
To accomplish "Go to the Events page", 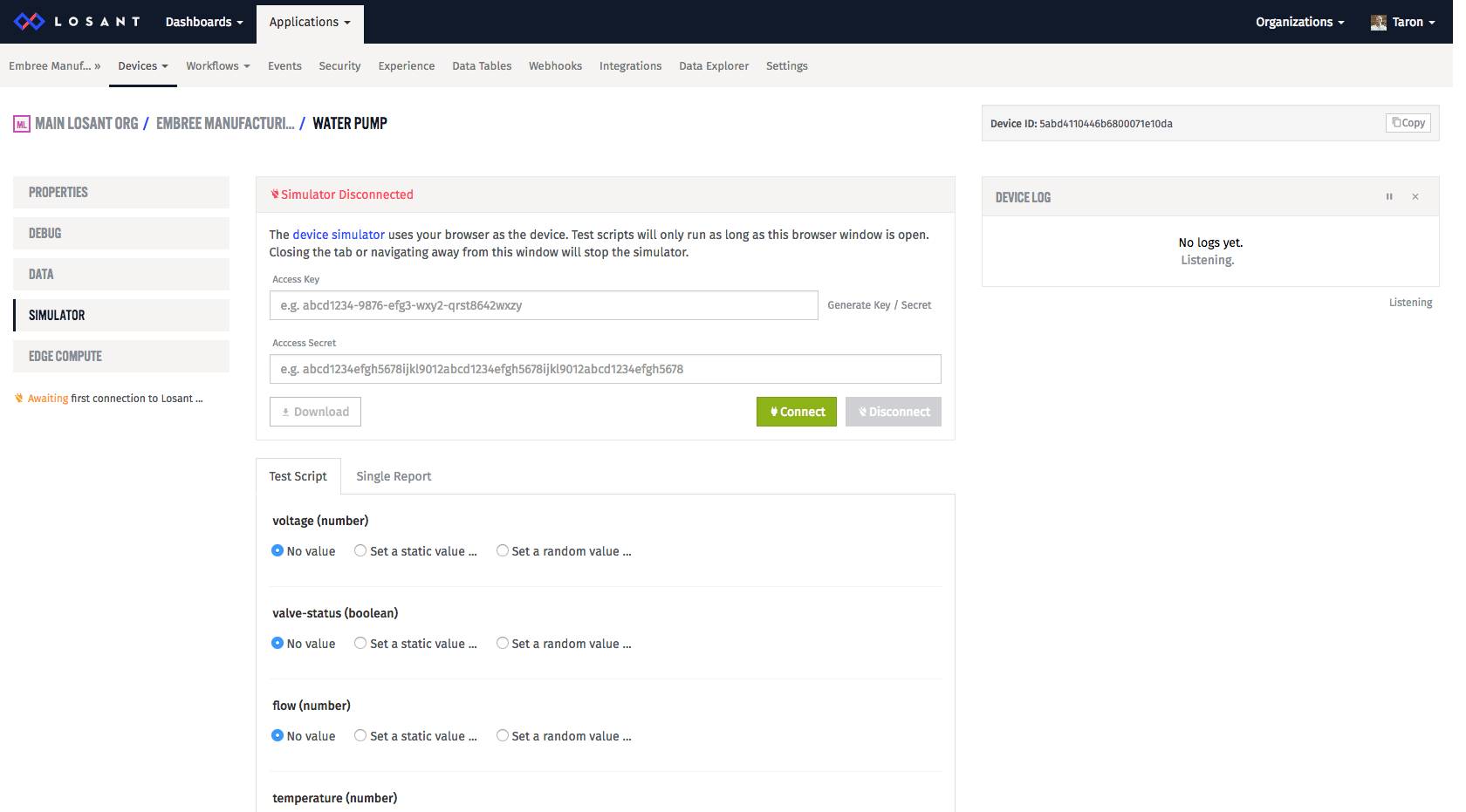I will coord(284,66).
